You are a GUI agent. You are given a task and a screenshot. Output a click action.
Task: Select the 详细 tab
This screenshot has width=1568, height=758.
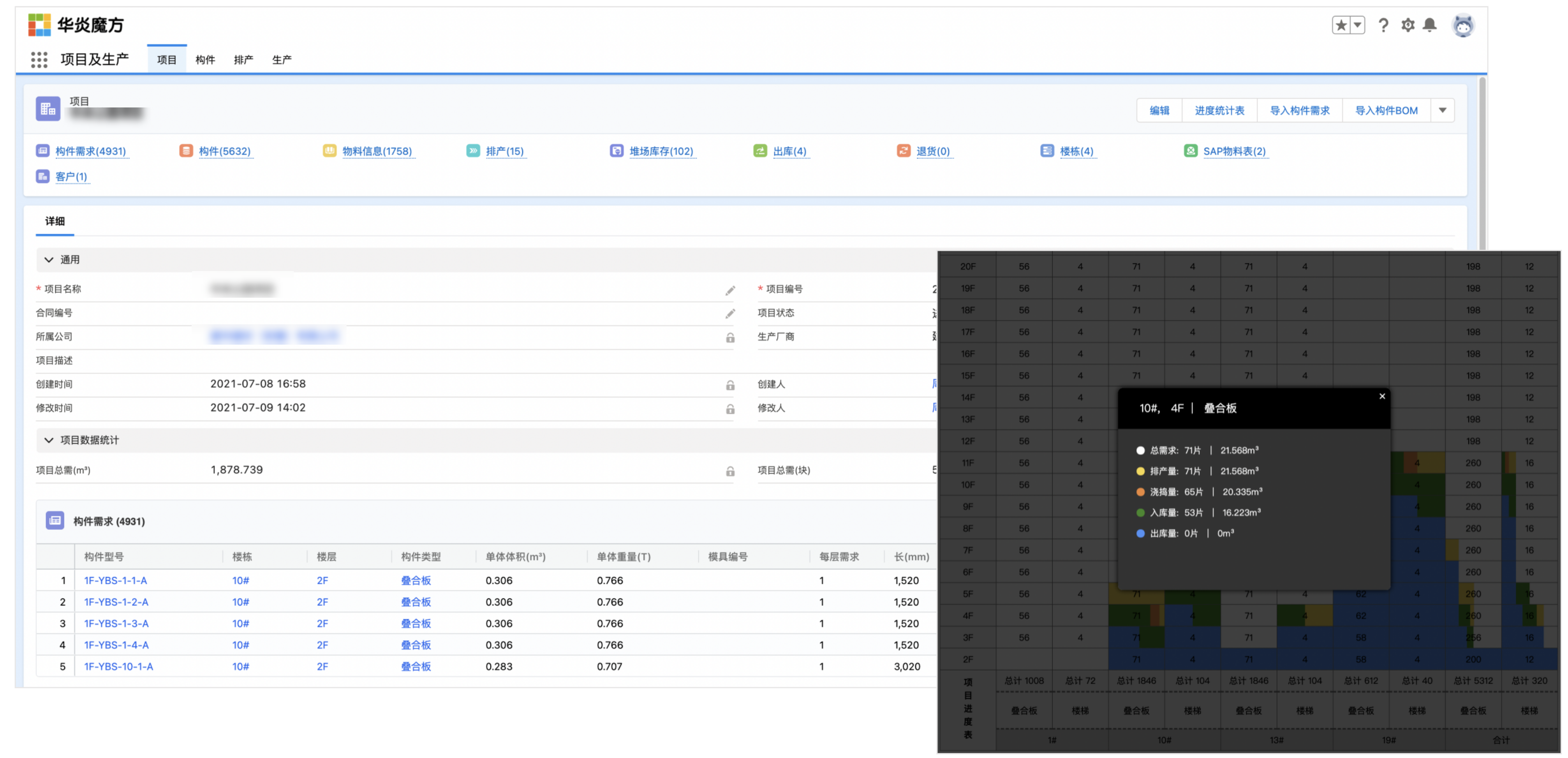pyautogui.click(x=55, y=221)
